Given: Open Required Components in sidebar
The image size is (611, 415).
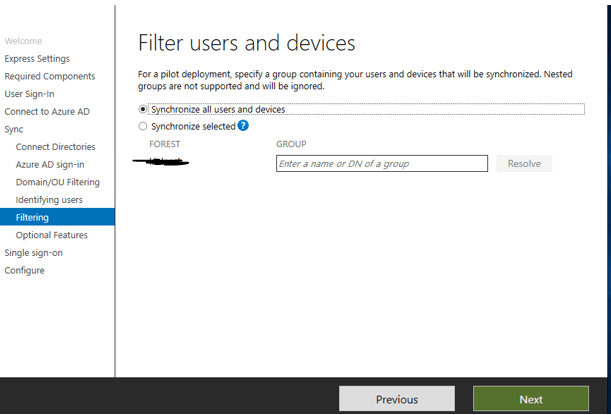Looking at the screenshot, I should pos(50,76).
